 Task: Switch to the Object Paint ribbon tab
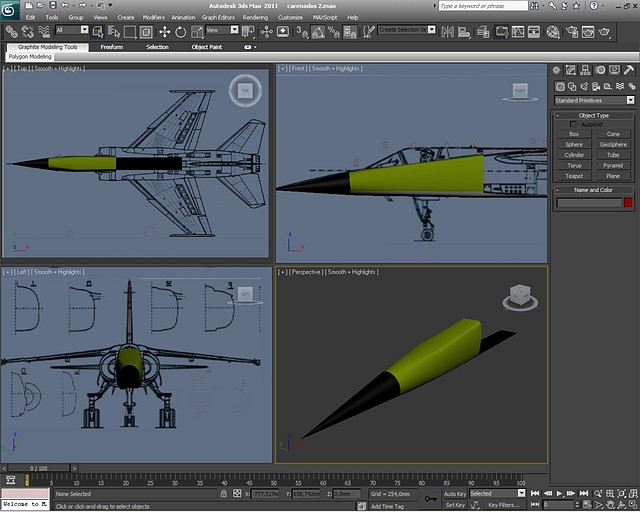coord(207,47)
